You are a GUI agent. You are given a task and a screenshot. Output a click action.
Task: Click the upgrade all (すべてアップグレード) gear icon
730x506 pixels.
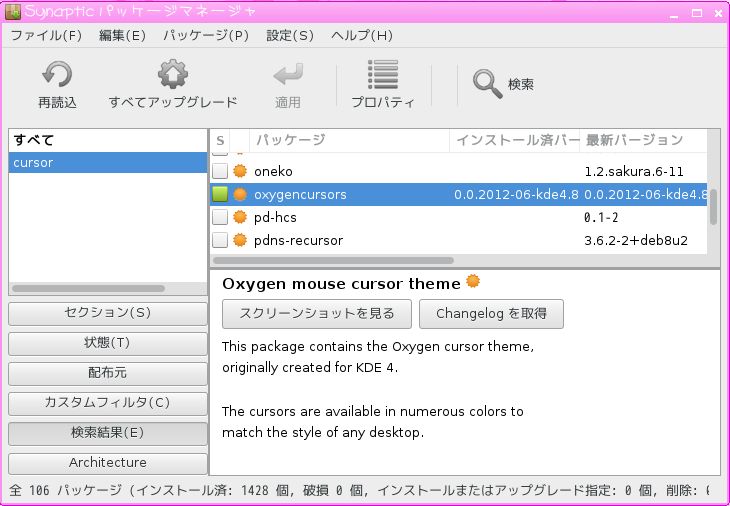(x=173, y=77)
